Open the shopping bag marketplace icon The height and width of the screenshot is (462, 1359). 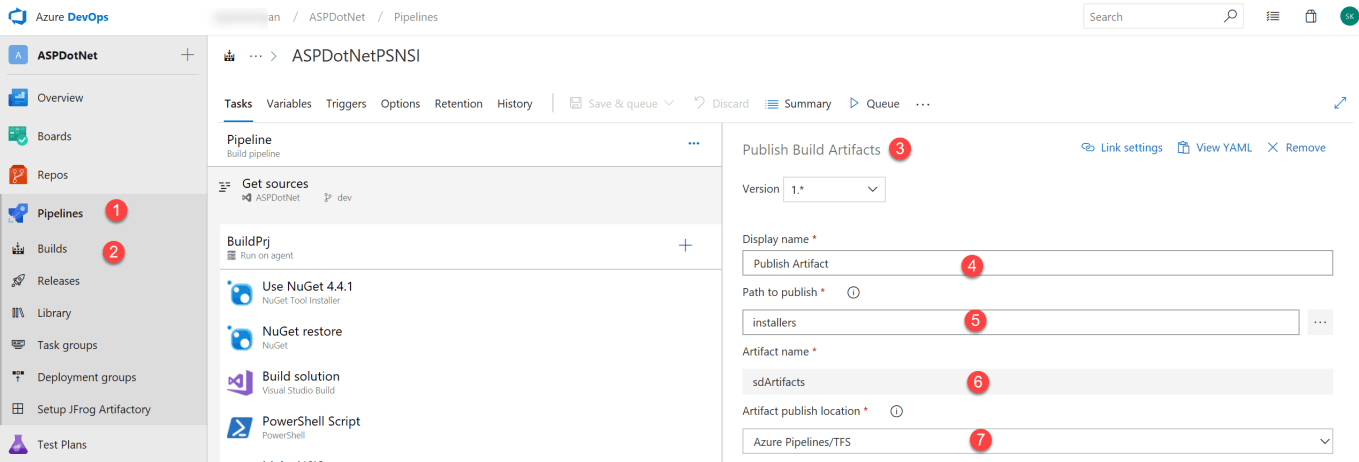tap(1311, 17)
